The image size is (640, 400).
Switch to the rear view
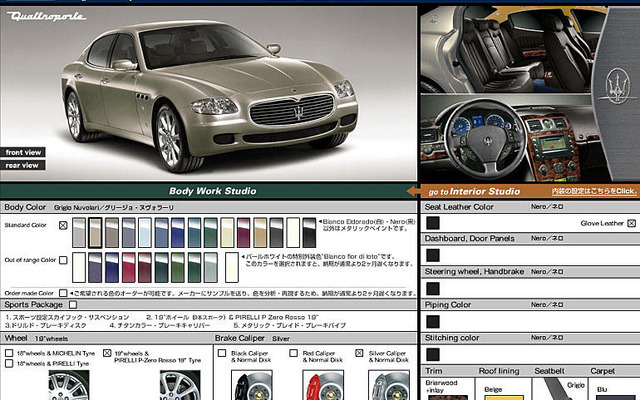pos(22,165)
